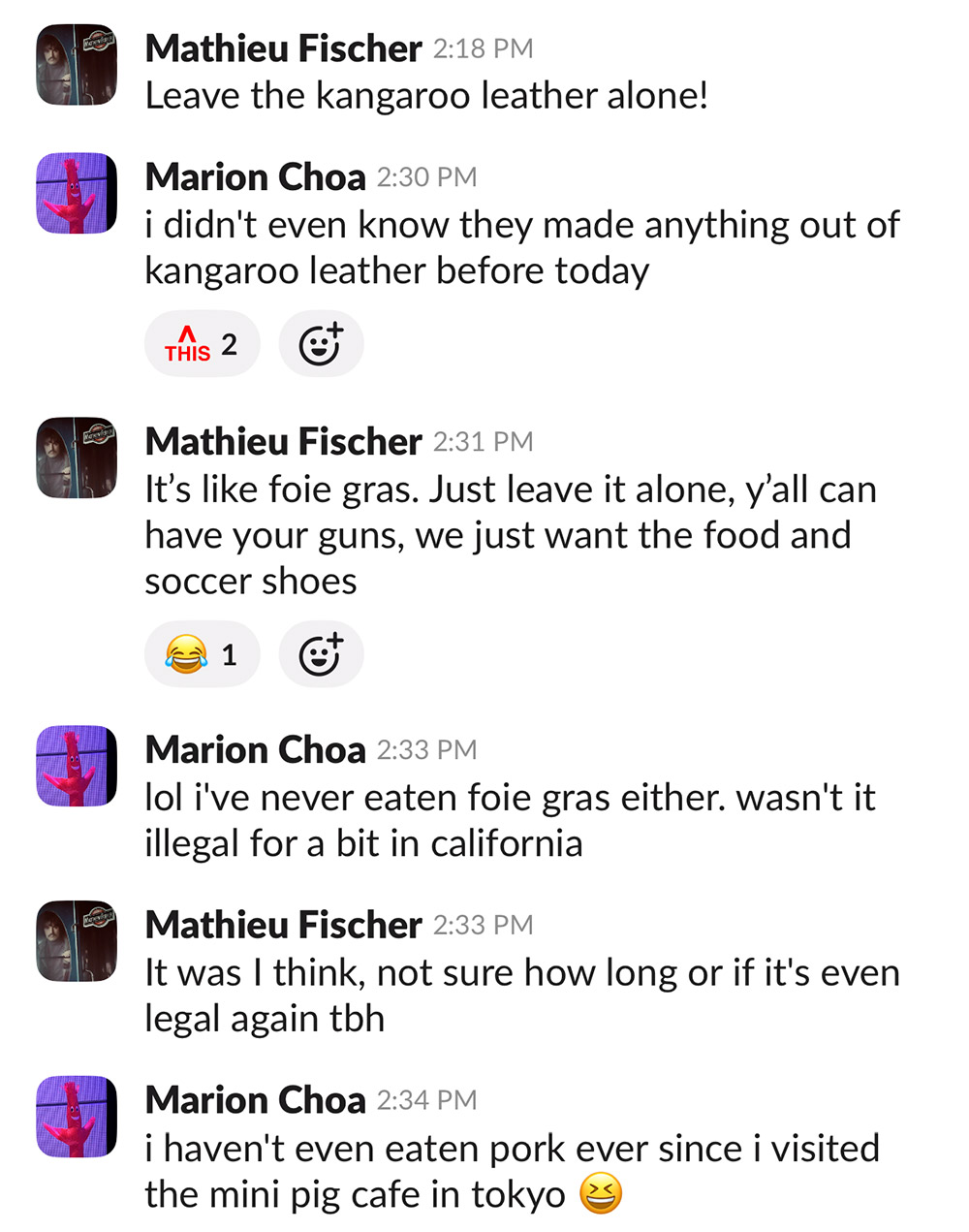Select Marion Choa's avatar on the 2:34 PM message
Screen dimensions: 969x1232
point(77,1117)
